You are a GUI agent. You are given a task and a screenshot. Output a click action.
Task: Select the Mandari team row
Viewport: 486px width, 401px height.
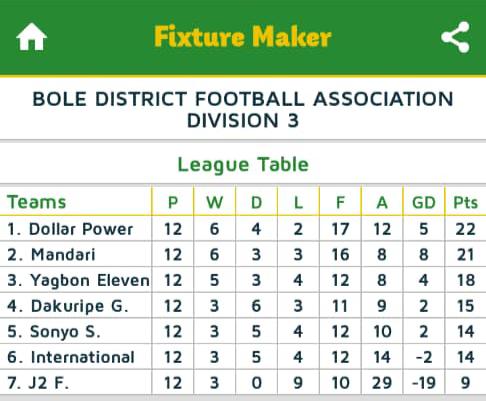243,254
